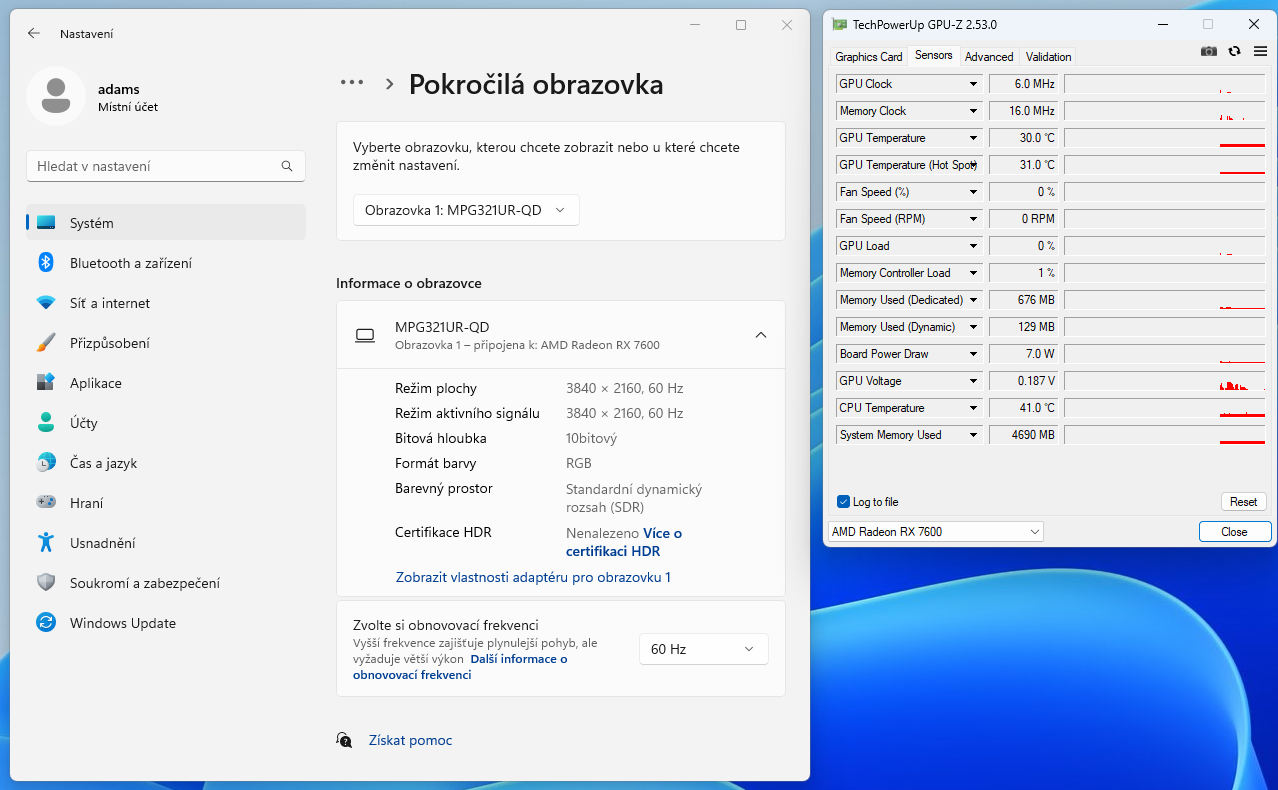Open the Fan Speed (%) sensor dropdown

(x=973, y=192)
